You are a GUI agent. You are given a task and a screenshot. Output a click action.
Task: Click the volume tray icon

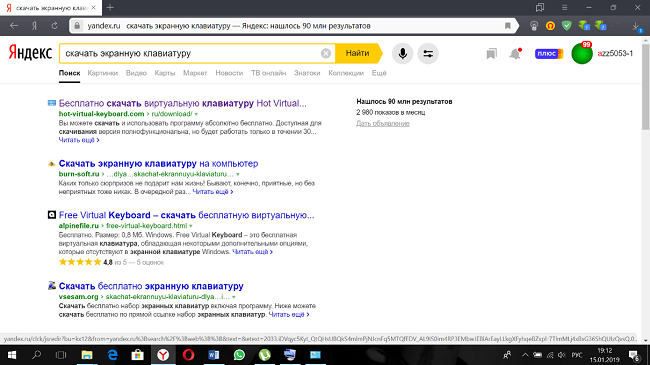tap(562, 355)
